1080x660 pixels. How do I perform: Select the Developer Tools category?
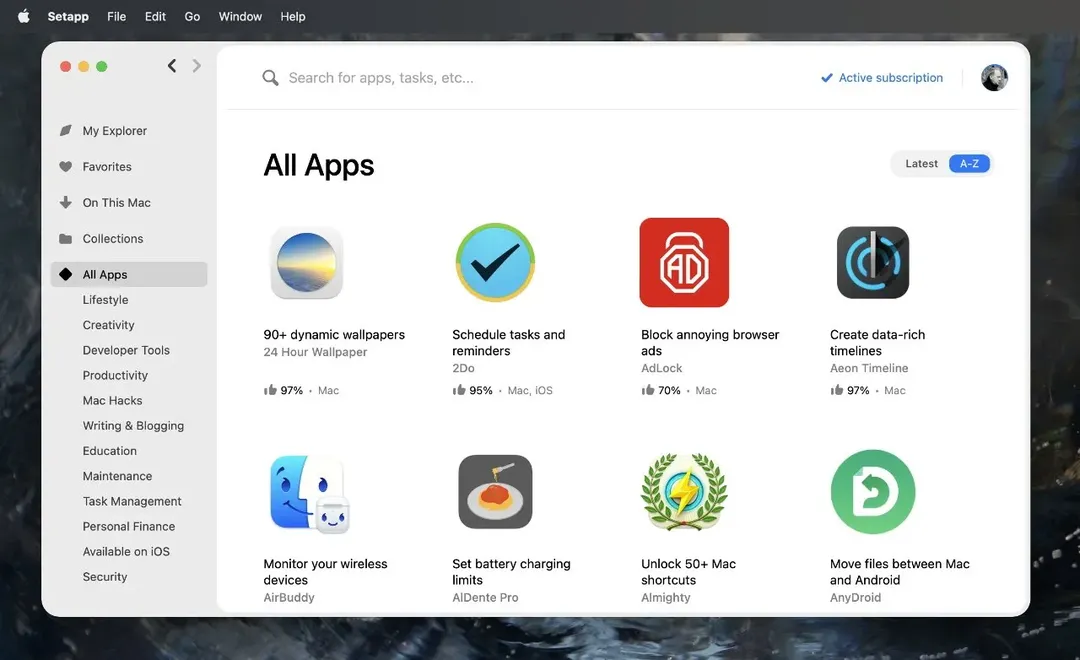[126, 350]
